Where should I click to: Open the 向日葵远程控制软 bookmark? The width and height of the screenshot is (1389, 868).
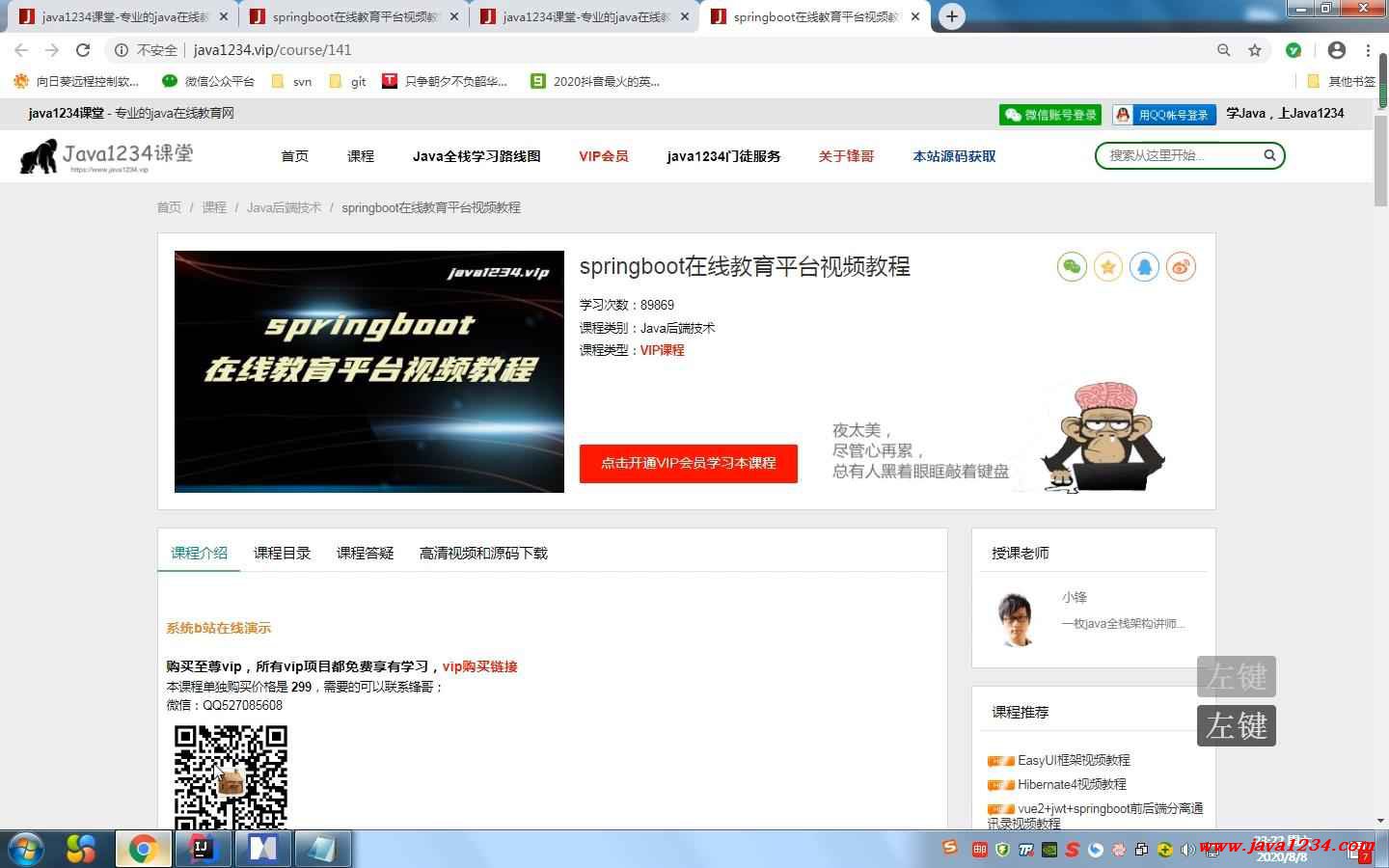click(x=76, y=82)
